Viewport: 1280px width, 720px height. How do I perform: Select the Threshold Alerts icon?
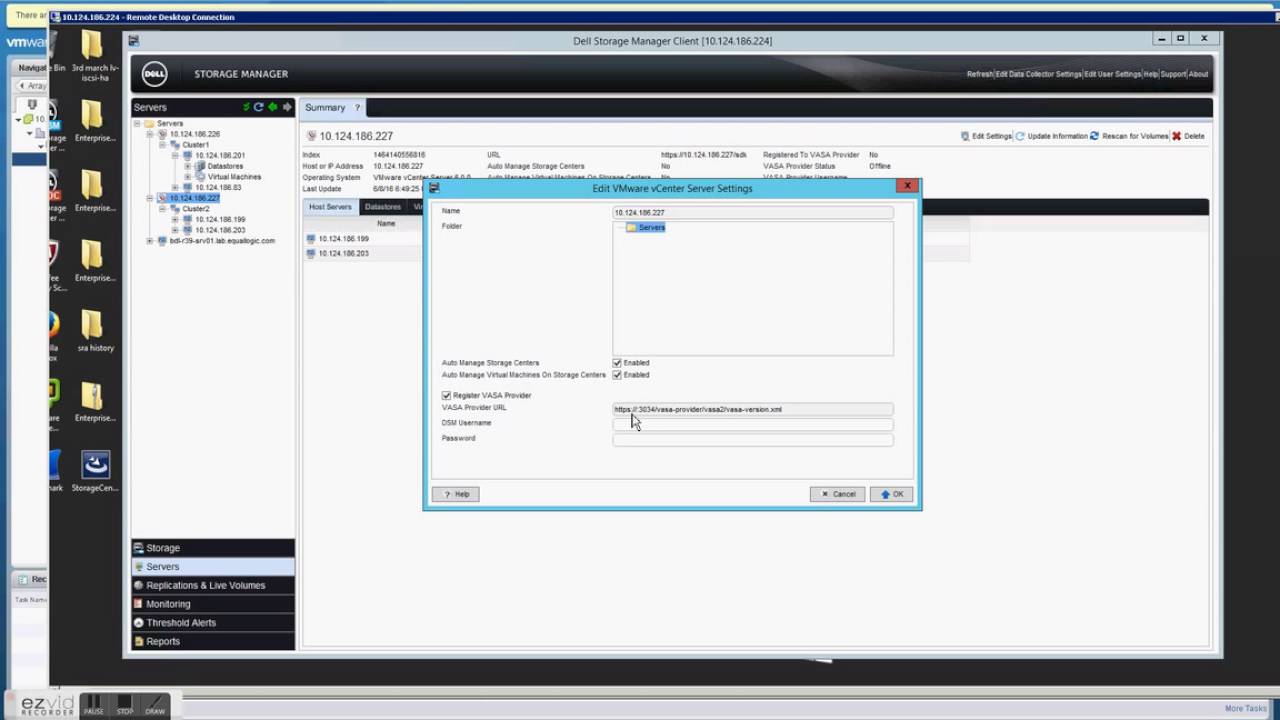coord(139,622)
